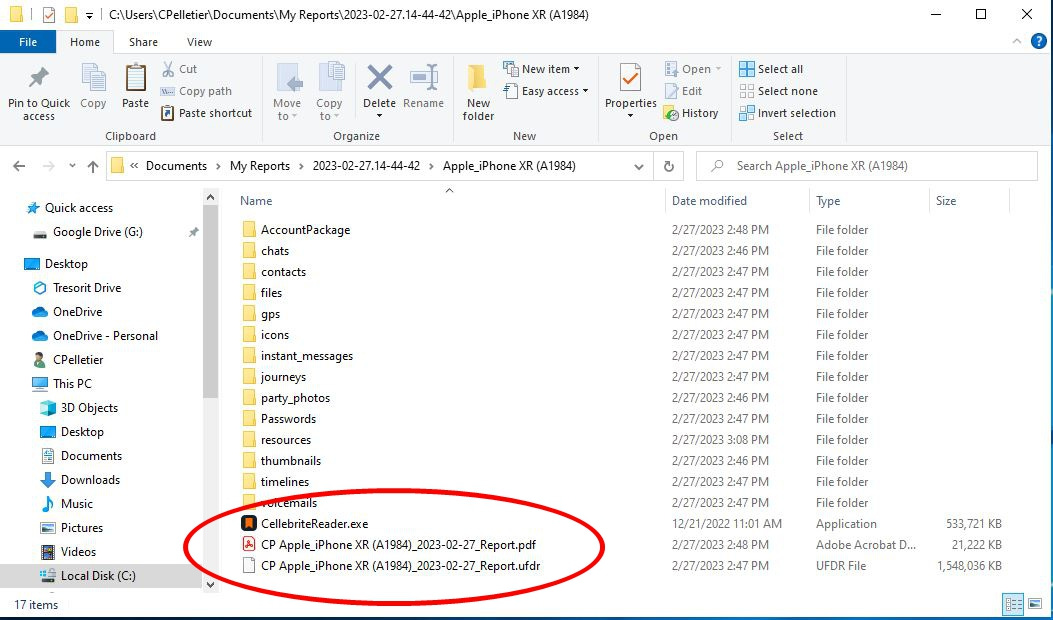Switch to the Share ribbon tab

tap(143, 42)
